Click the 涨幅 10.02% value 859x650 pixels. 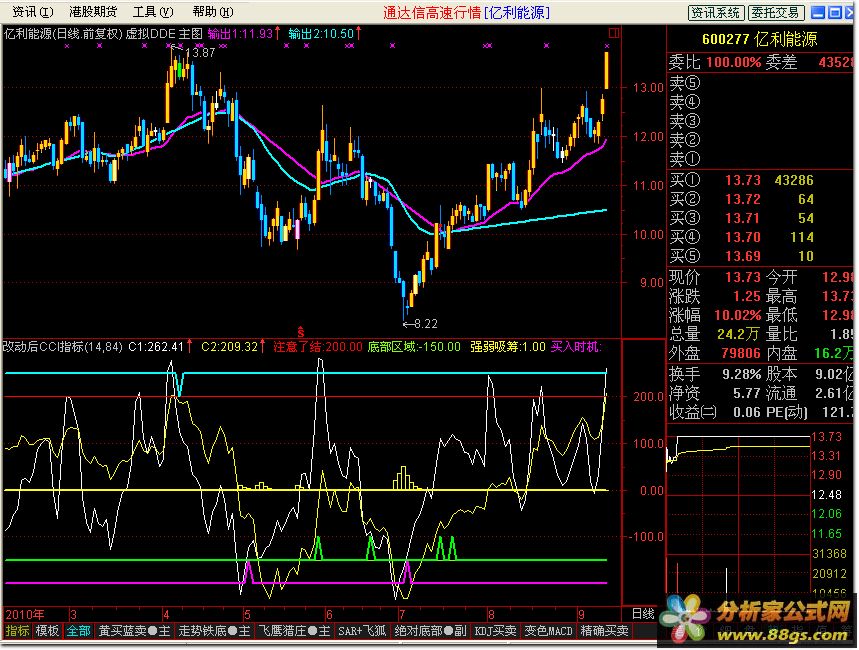(x=737, y=316)
